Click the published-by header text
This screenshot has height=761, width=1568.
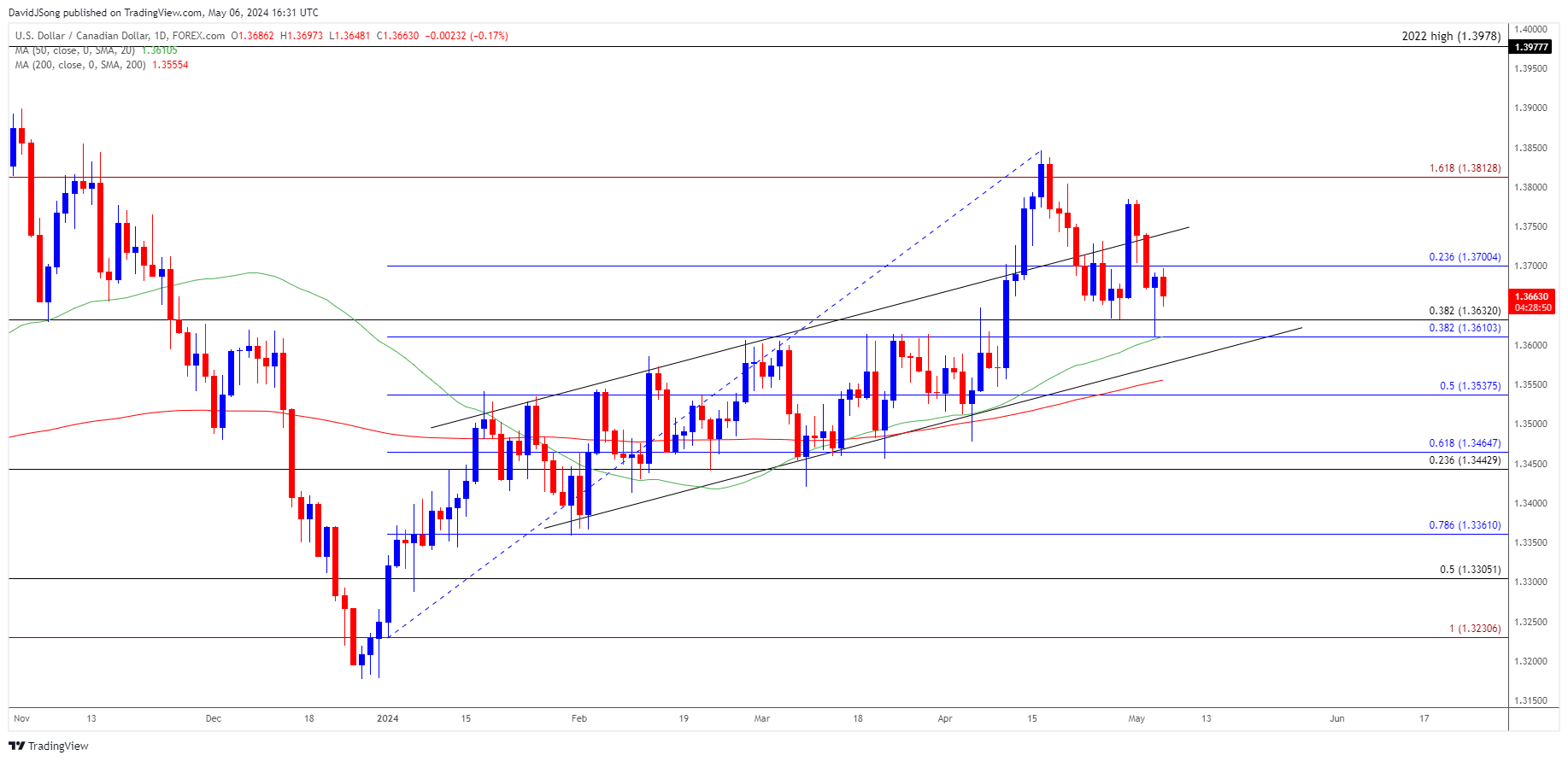point(163,13)
